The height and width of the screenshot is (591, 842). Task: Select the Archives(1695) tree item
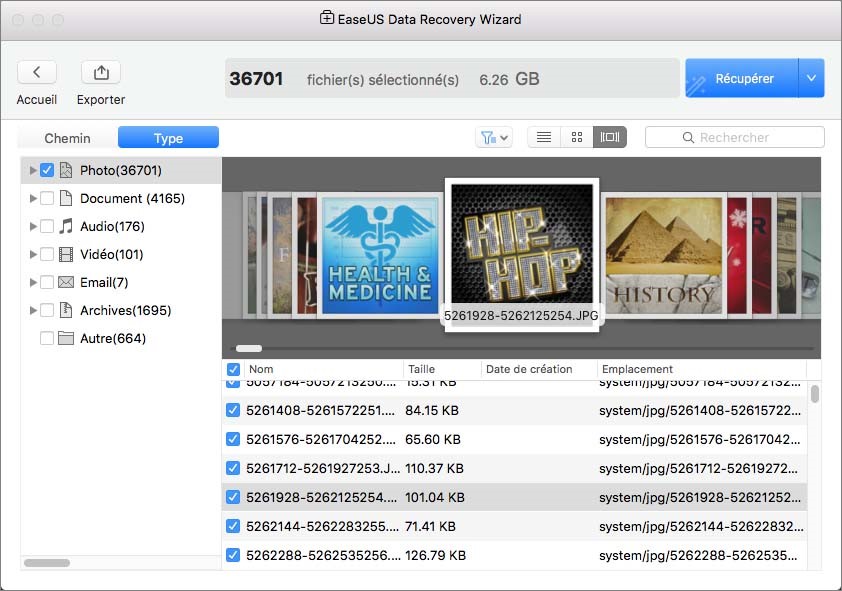tap(121, 310)
